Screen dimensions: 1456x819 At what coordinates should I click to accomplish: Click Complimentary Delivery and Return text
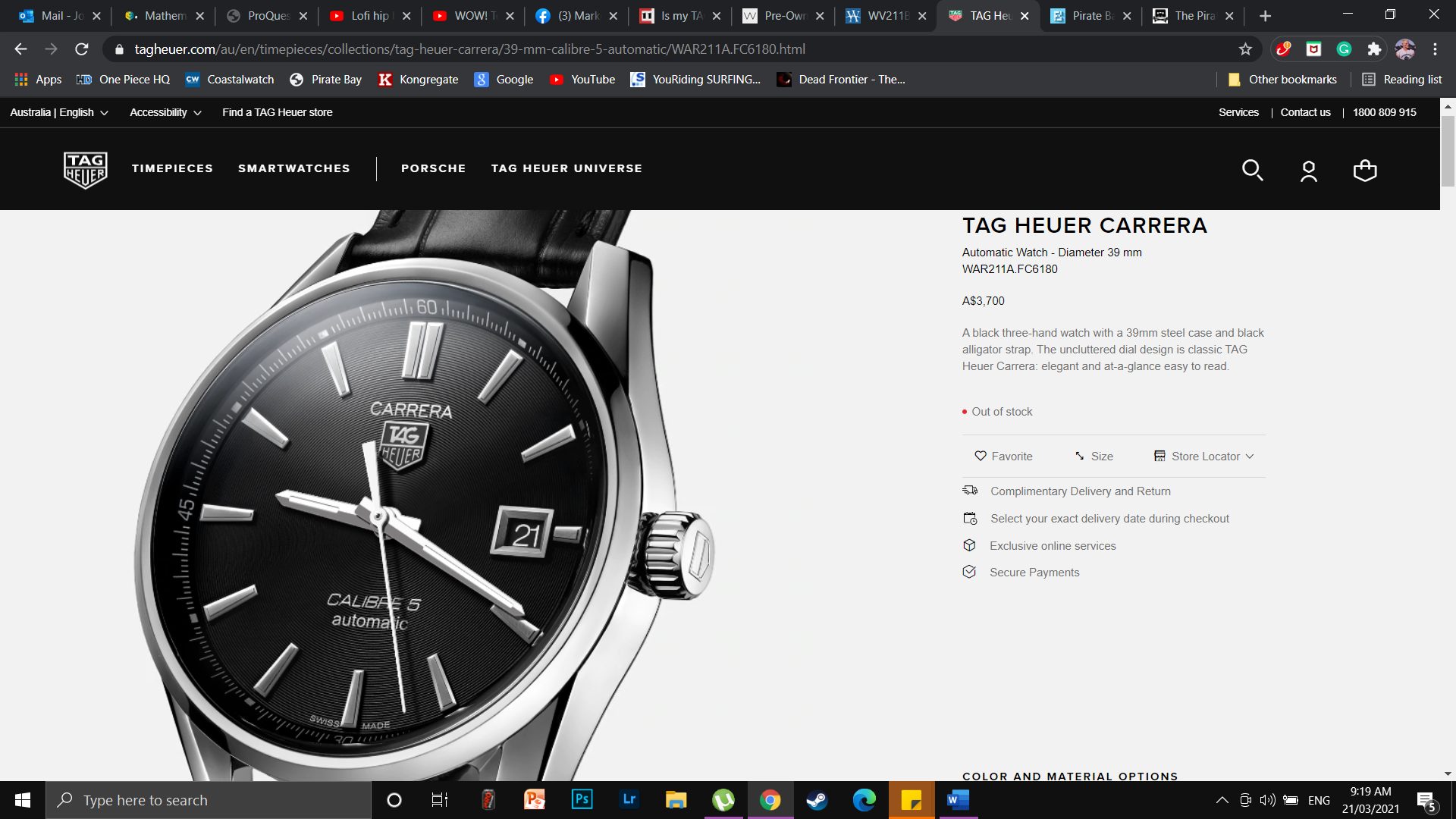[x=1080, y=491]
